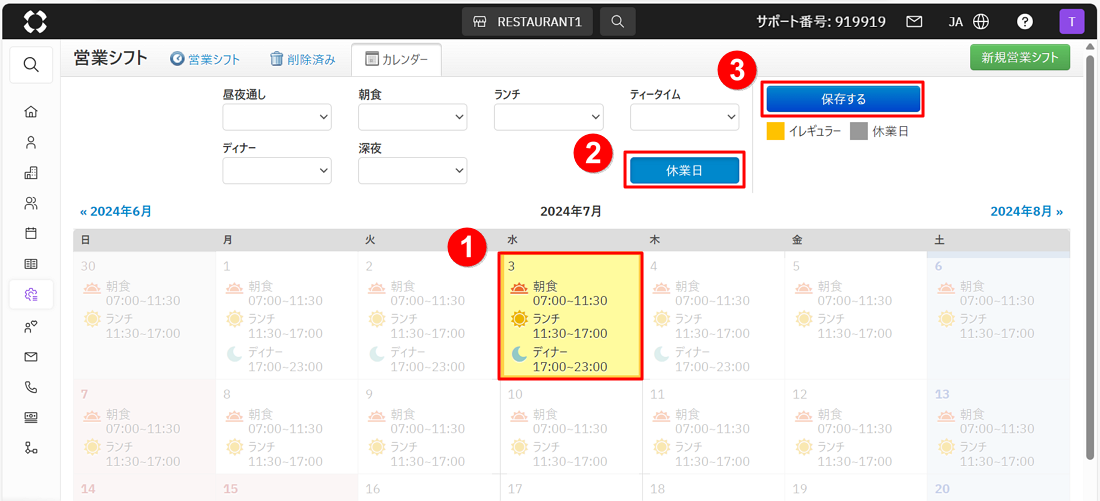Click the yellow イレギュラー legend swatch
This screenshot has height=501, width=1100.
(775, 131)
